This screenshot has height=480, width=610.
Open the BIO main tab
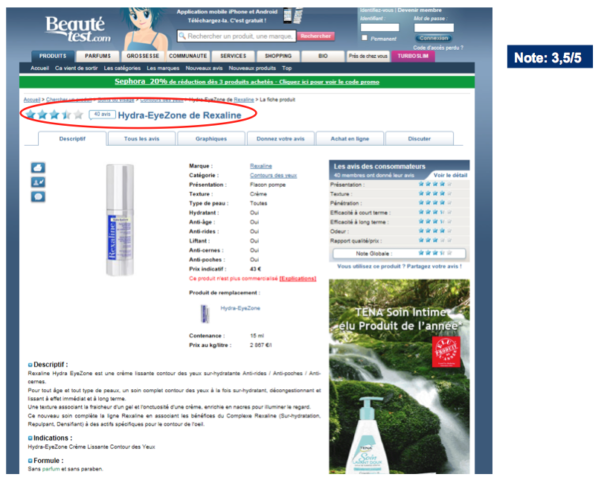point(323,56)
